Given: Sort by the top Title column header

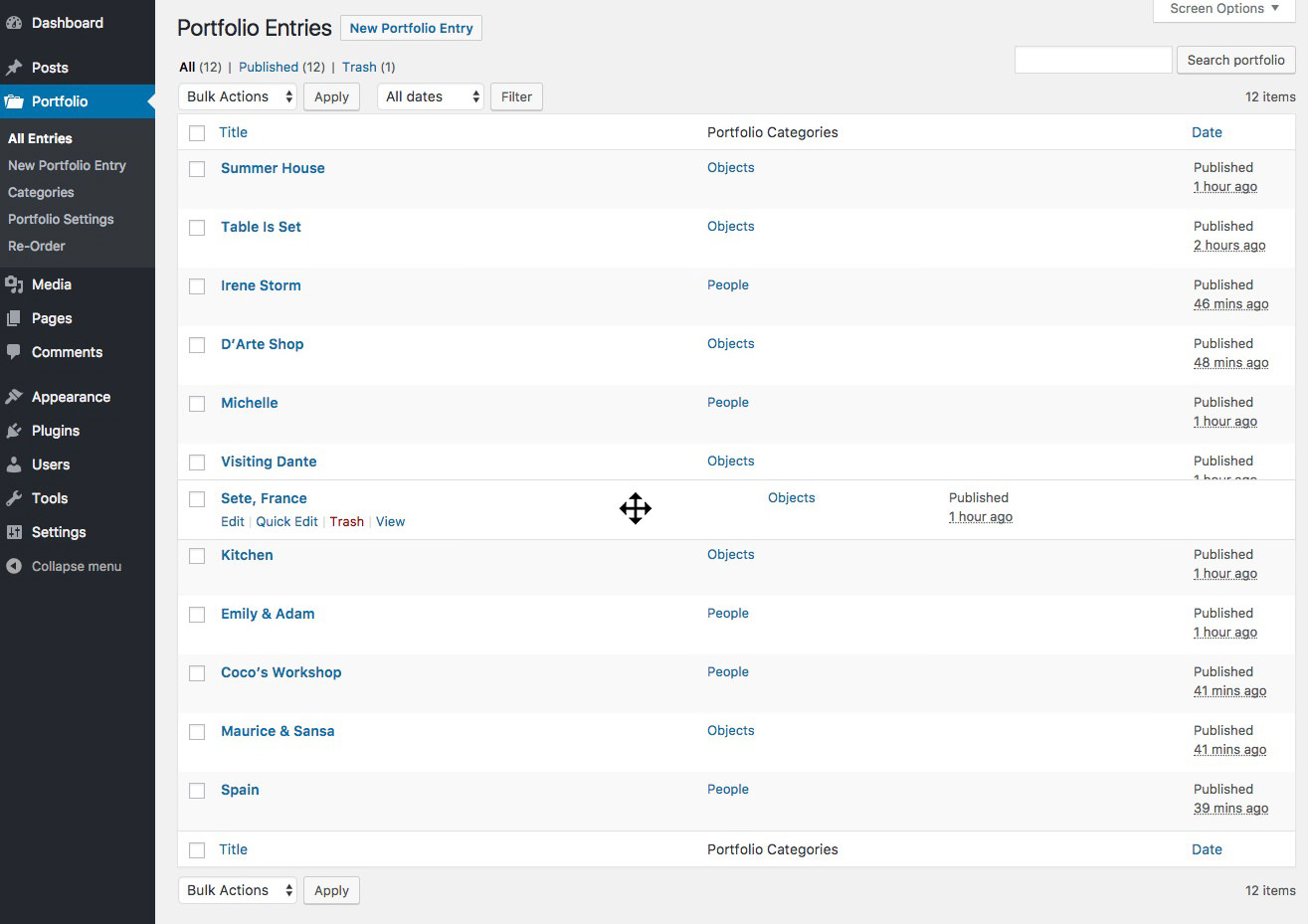Looking at the screenshot, I should click(233, 132).
